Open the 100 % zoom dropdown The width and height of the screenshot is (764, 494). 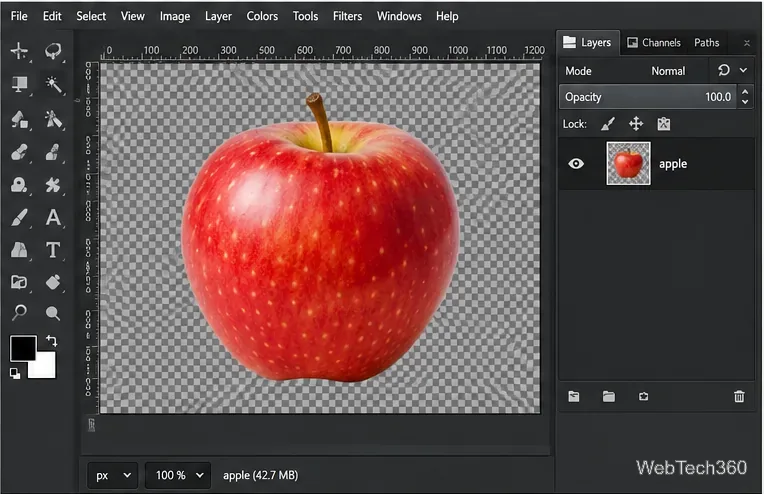pos(178,475)
